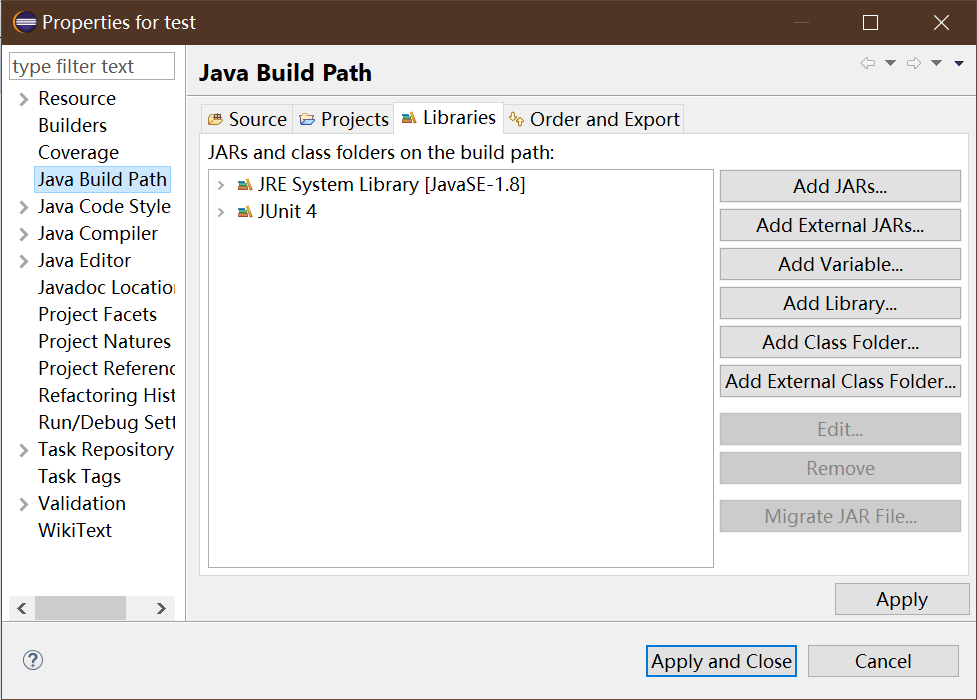
Task: Select Project Natures in the sidebar
Action: coord(104,342)
